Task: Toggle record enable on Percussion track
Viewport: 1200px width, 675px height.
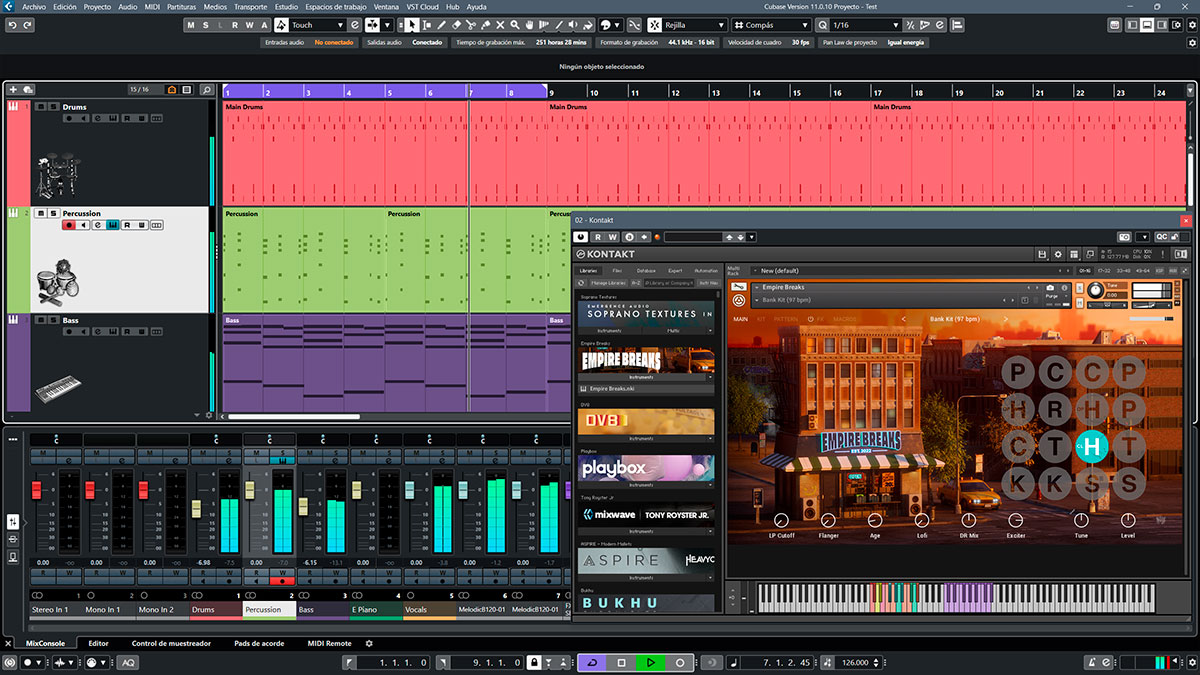Action: pos(69,225)
